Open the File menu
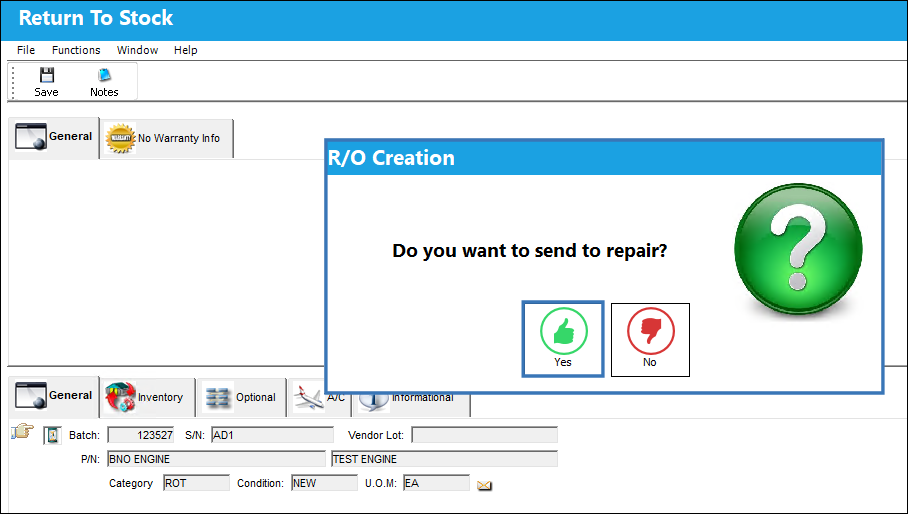Viewport: 908px width, 514px height. pyautogui.click(x=26, y=50)
